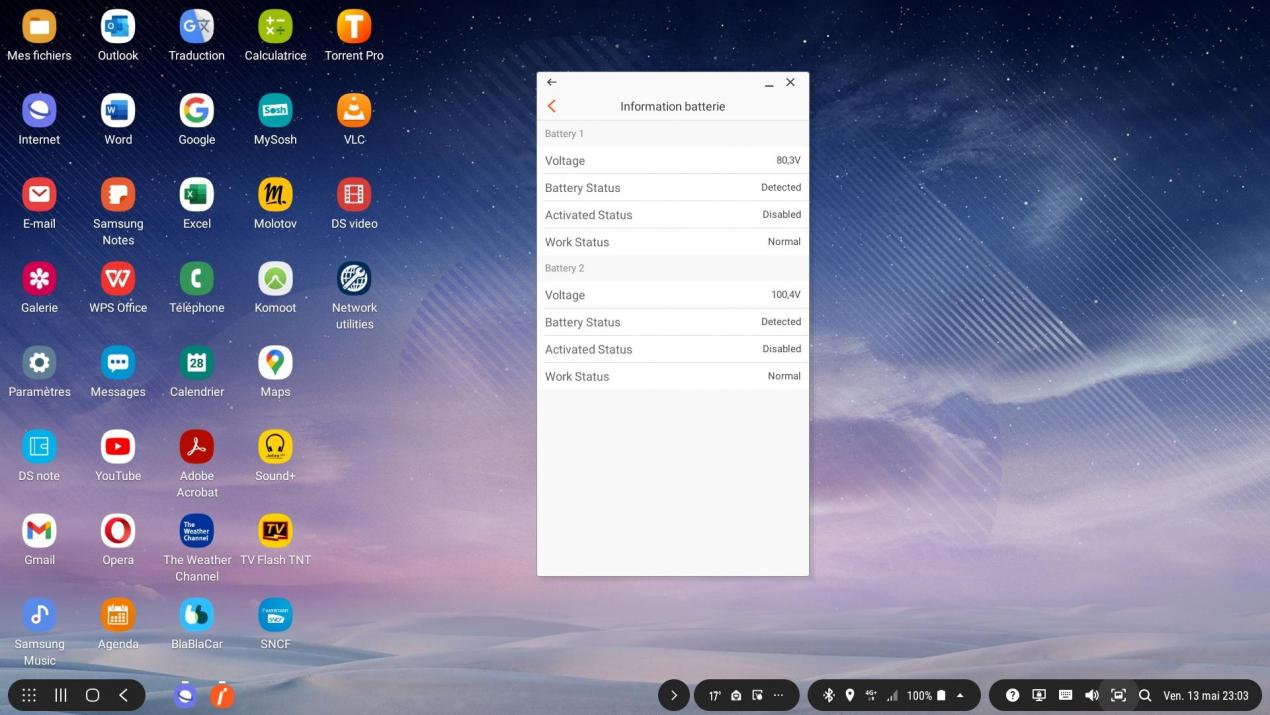This screenshot has width=1270, height=715.
Task: Launch WPS Office
Action: (118, 278)
